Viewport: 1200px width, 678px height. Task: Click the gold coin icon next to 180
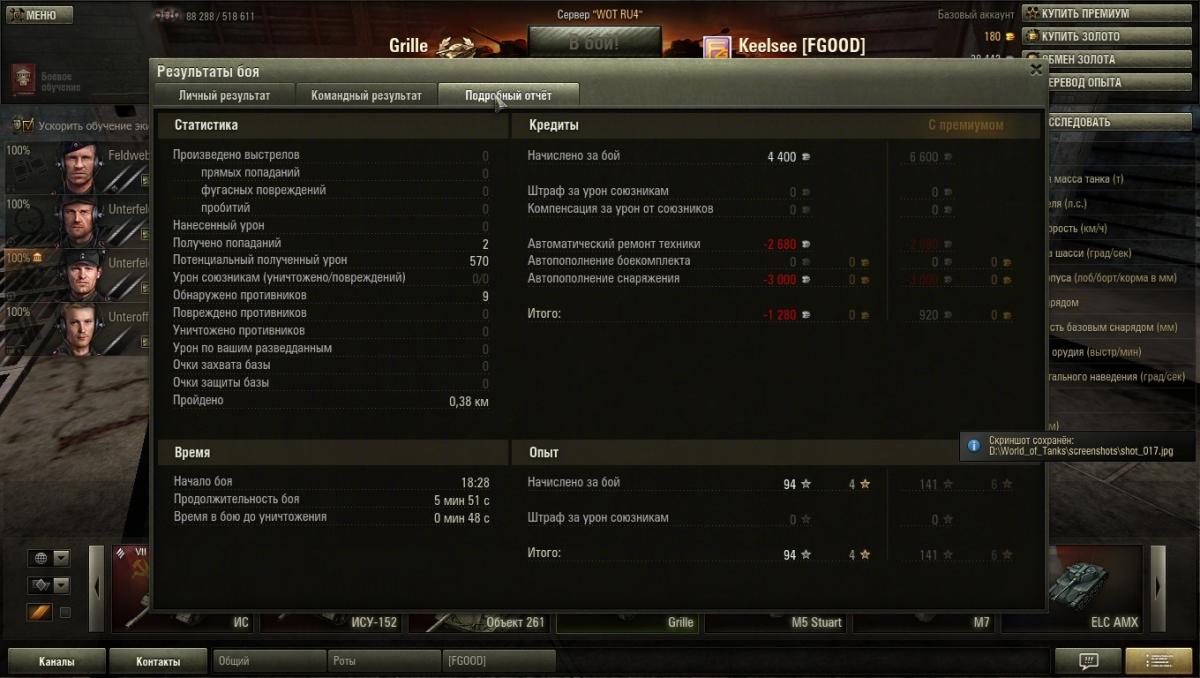pyautogui.click(x=1009, y=37)
